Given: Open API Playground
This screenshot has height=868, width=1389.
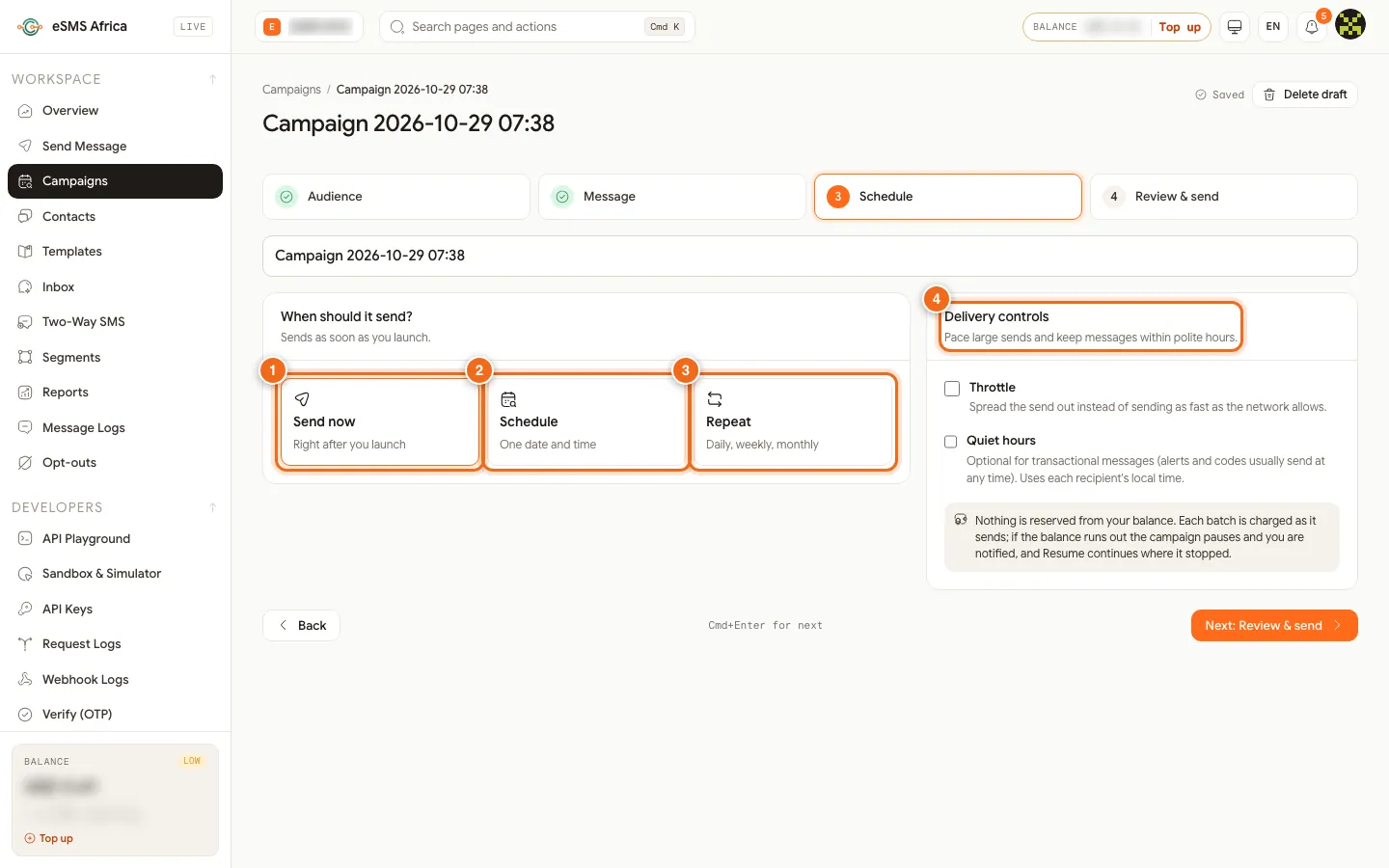Looking at the screenshot, I should click(115, 538).
